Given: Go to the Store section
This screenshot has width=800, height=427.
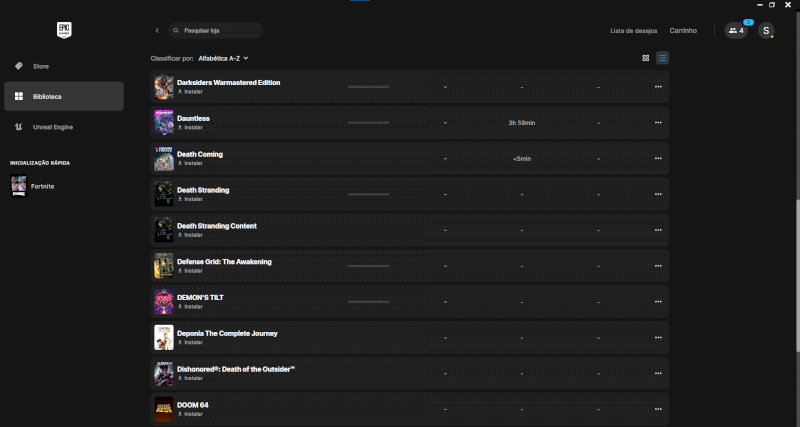Looking at the screenshot, I should tap(41, 66).
